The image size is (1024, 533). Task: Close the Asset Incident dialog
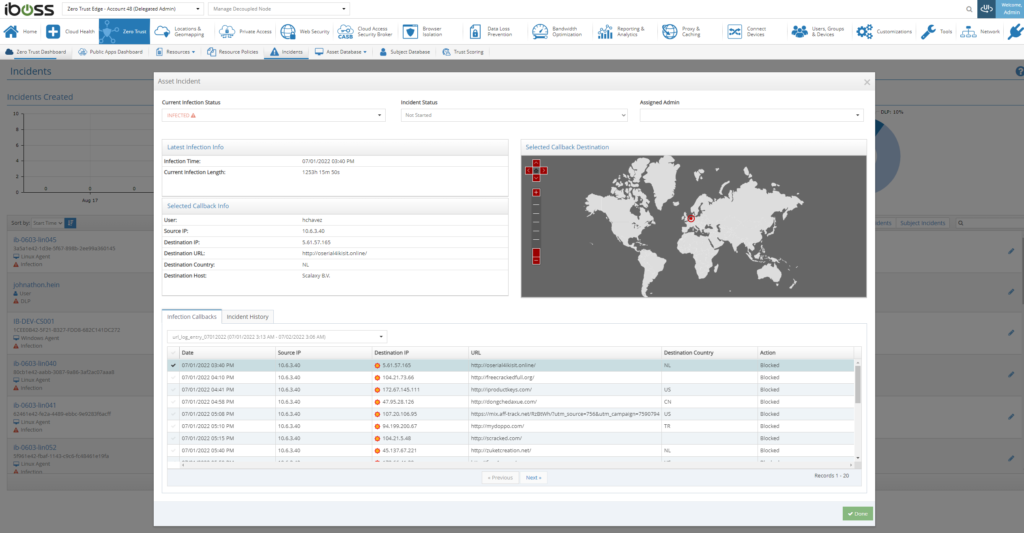867,82
